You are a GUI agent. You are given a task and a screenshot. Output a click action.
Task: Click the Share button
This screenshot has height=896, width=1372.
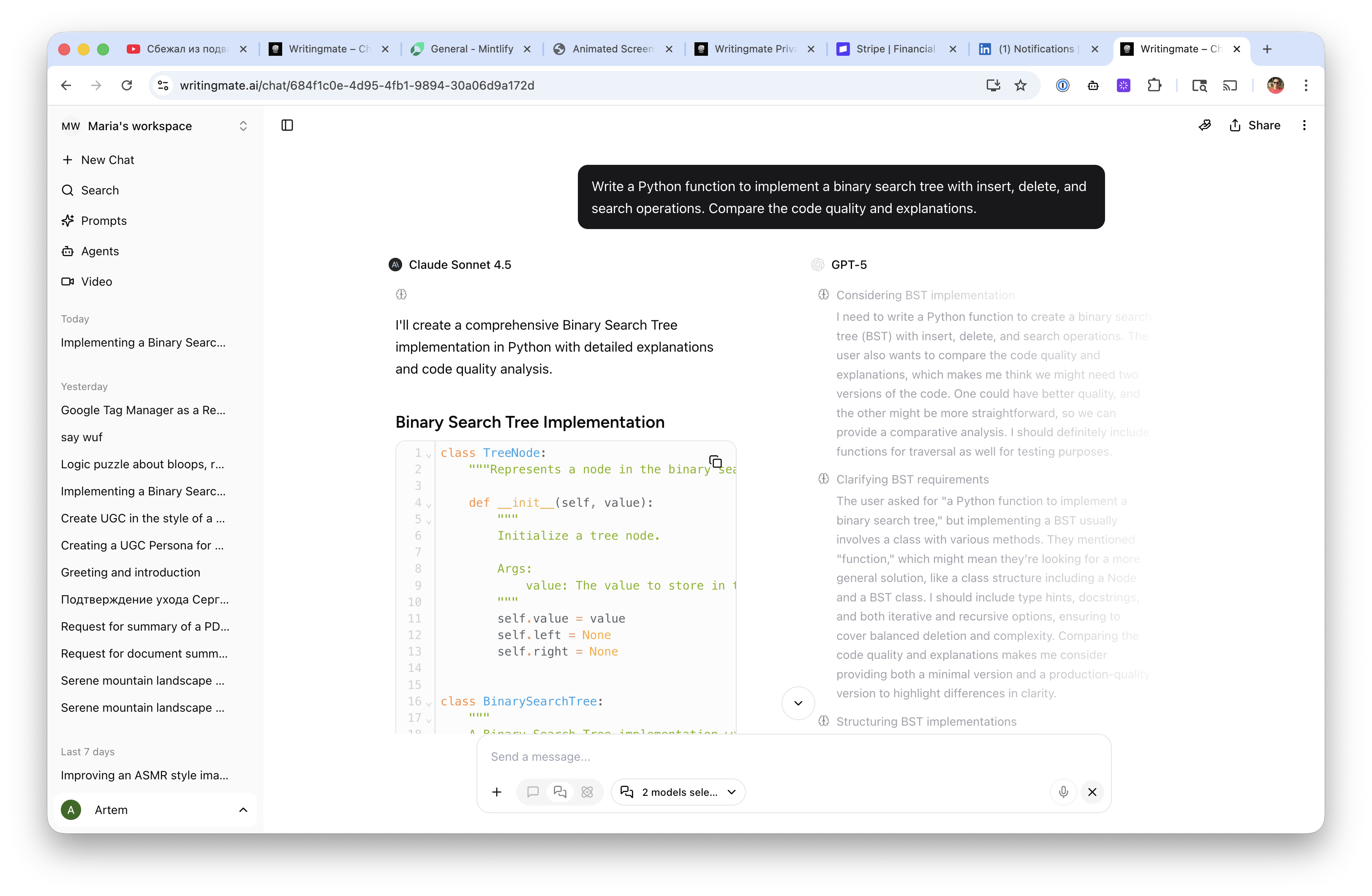pos(1255,125)
